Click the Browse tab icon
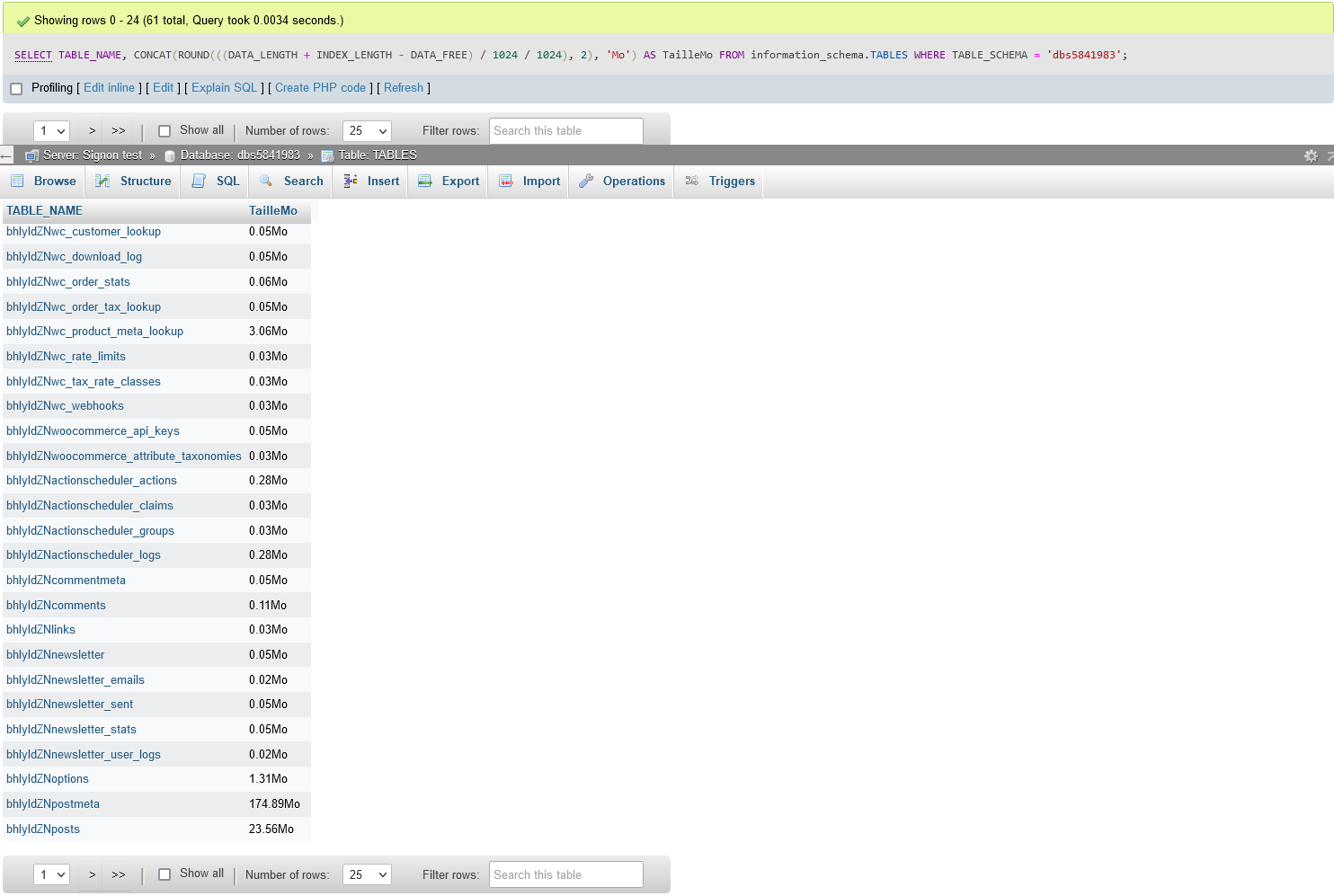Screen dimensions: 1334x896 tap(17, 181)
